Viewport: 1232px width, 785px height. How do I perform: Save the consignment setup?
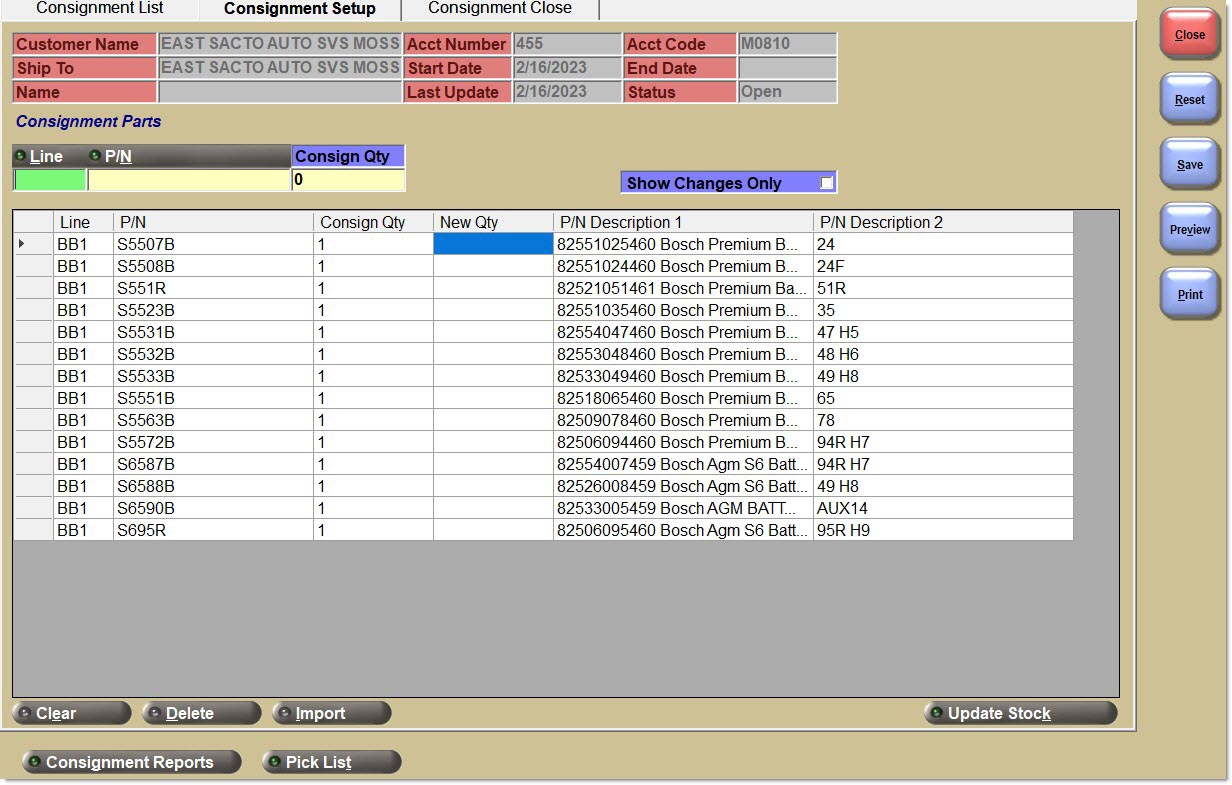tap(1189, 165)
